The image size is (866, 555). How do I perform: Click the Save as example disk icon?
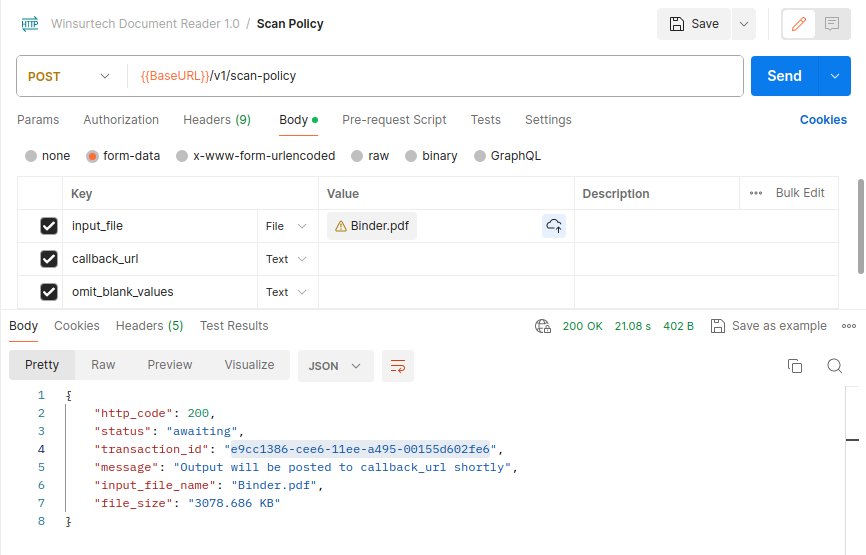click(x=717, y=326)
